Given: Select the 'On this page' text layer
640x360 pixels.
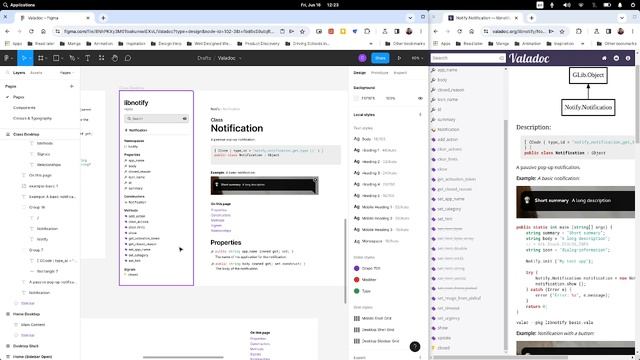Looking at the screenshot, I should pyautogui.click(x=40, y=176).
